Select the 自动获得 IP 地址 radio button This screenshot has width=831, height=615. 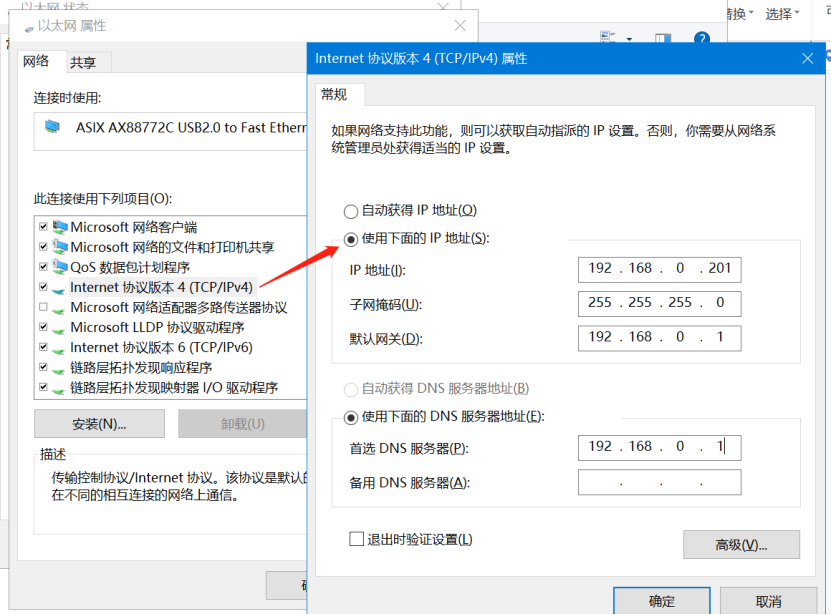pos(350,211)
